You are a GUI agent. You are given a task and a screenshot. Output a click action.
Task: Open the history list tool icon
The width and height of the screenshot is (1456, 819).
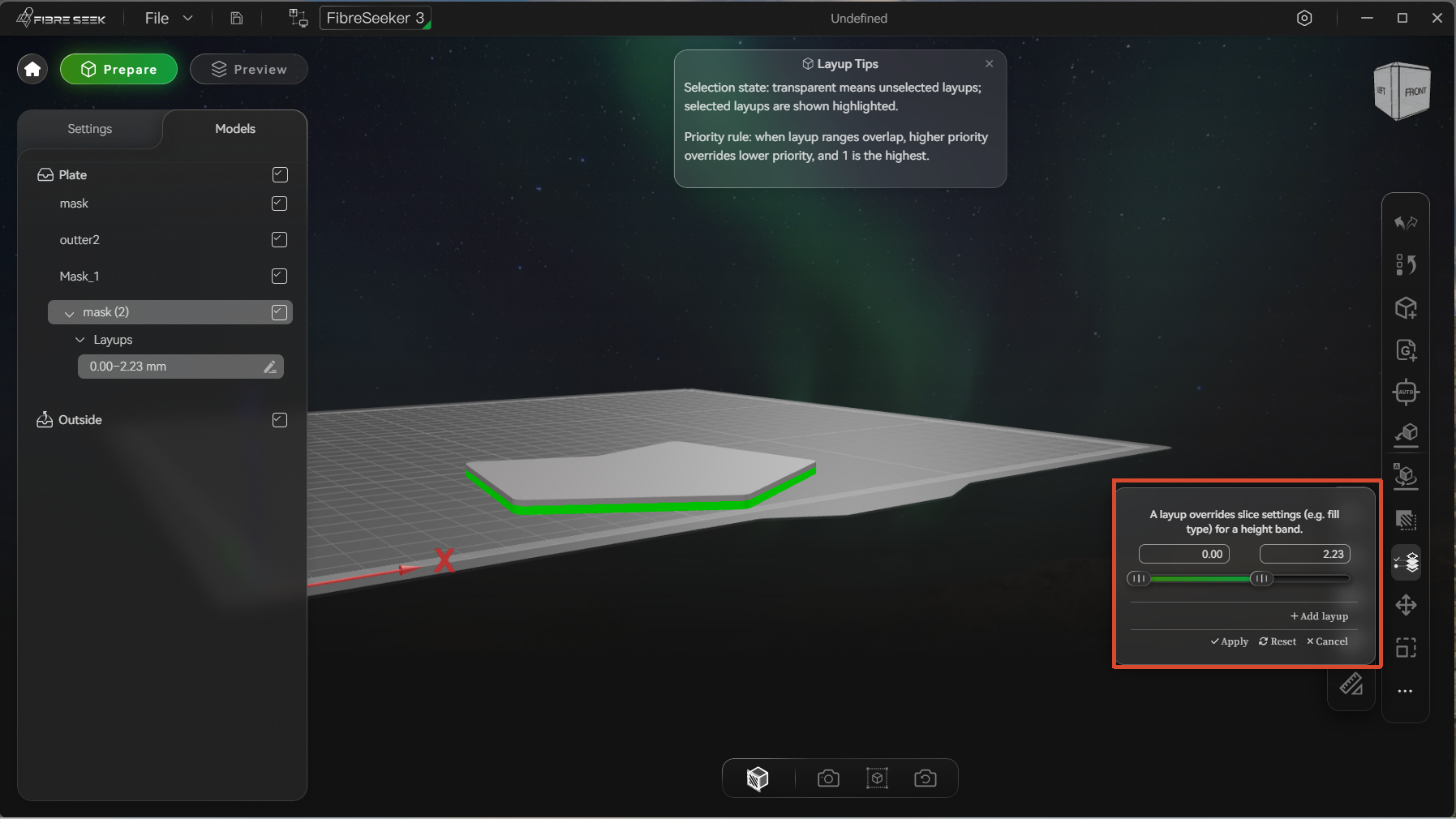tap(1406, 264)
